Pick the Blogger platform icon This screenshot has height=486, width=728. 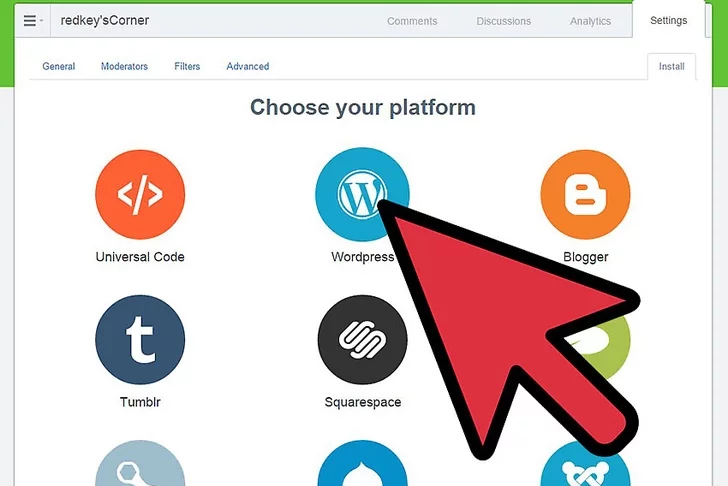[x=585, y=194]
